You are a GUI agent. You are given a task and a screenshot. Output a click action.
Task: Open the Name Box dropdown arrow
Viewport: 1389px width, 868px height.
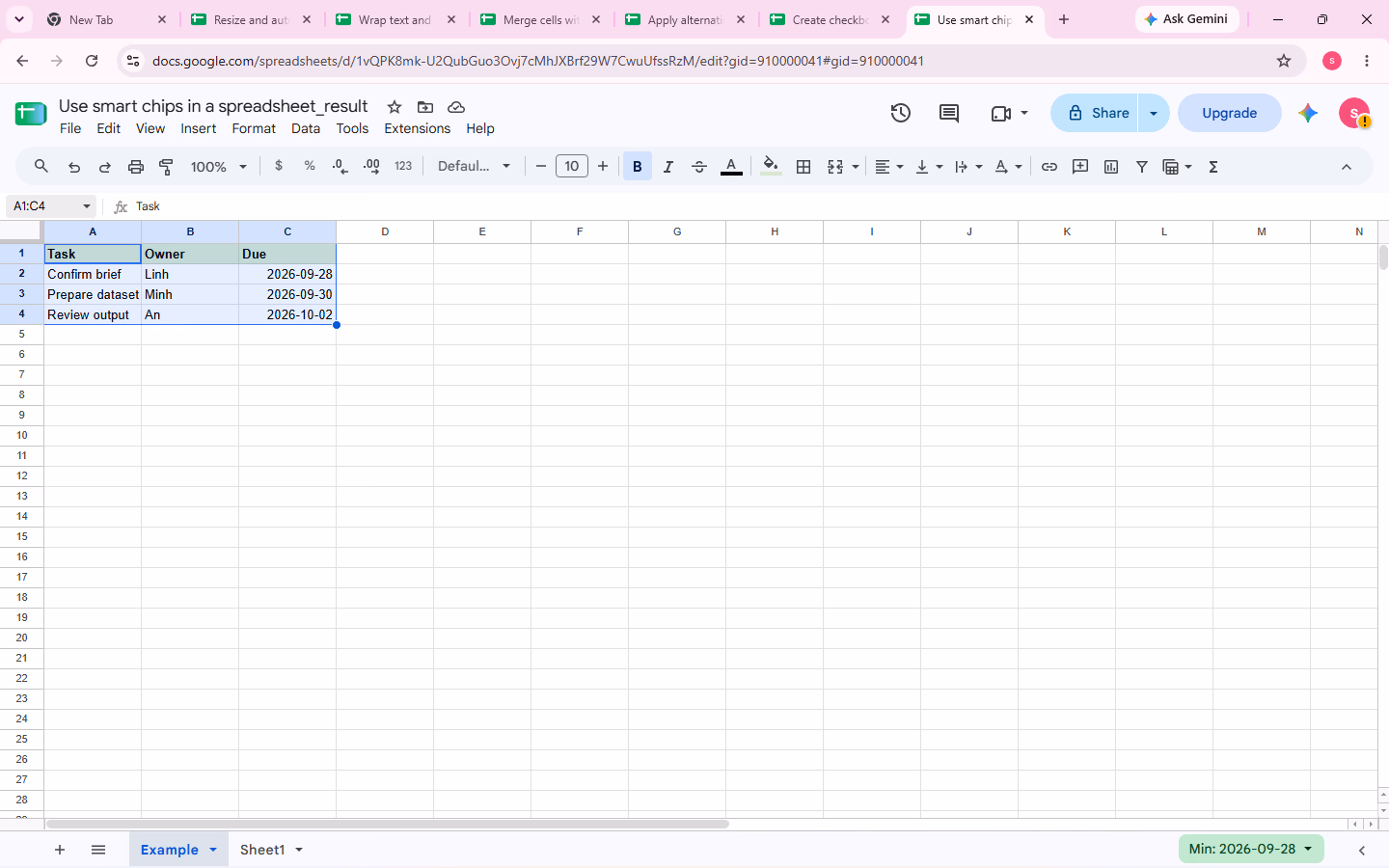(87, 206)
